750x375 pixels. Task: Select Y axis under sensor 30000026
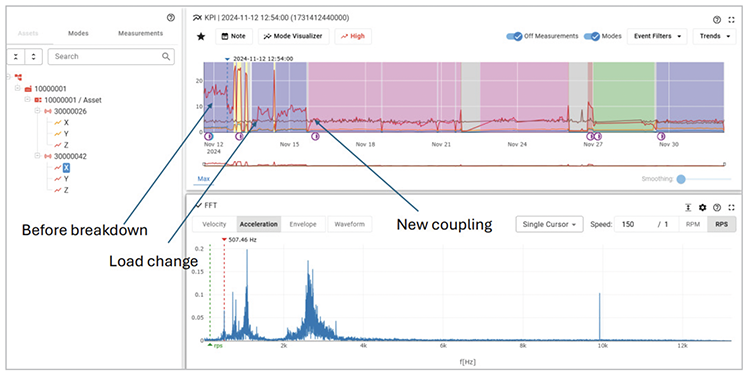tap(66, 133)
